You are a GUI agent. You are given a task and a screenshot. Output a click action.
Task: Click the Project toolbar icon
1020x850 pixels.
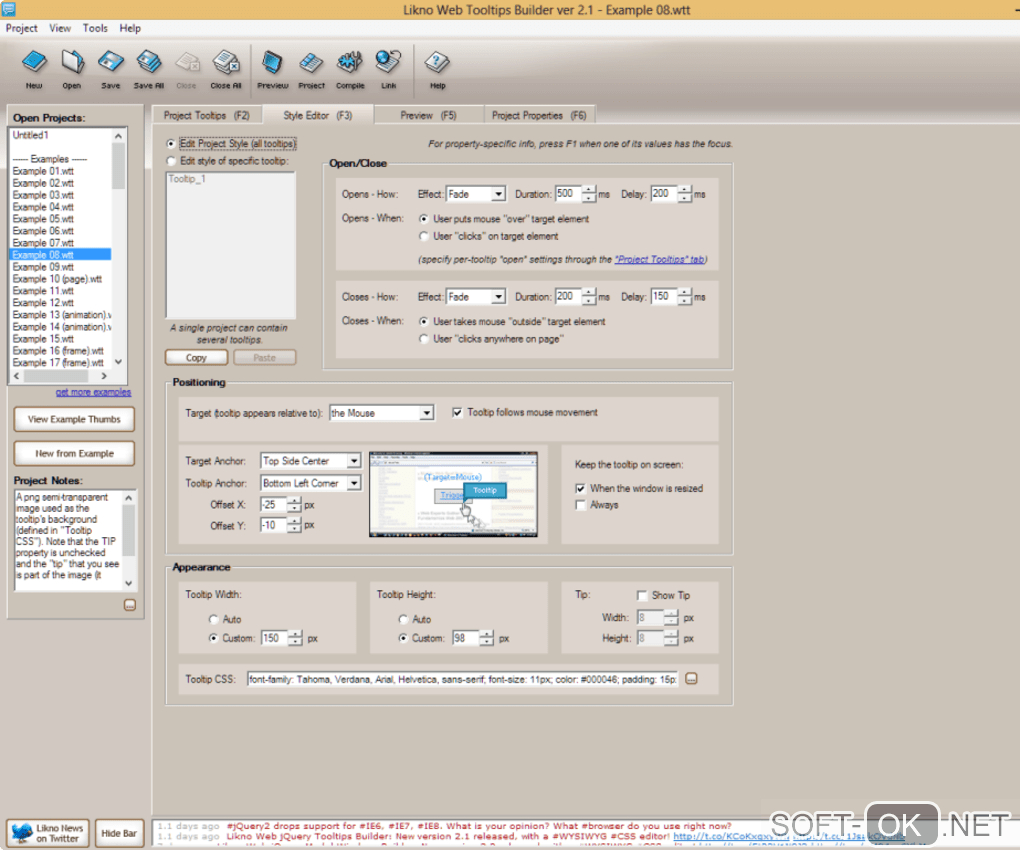click(311, 68)
